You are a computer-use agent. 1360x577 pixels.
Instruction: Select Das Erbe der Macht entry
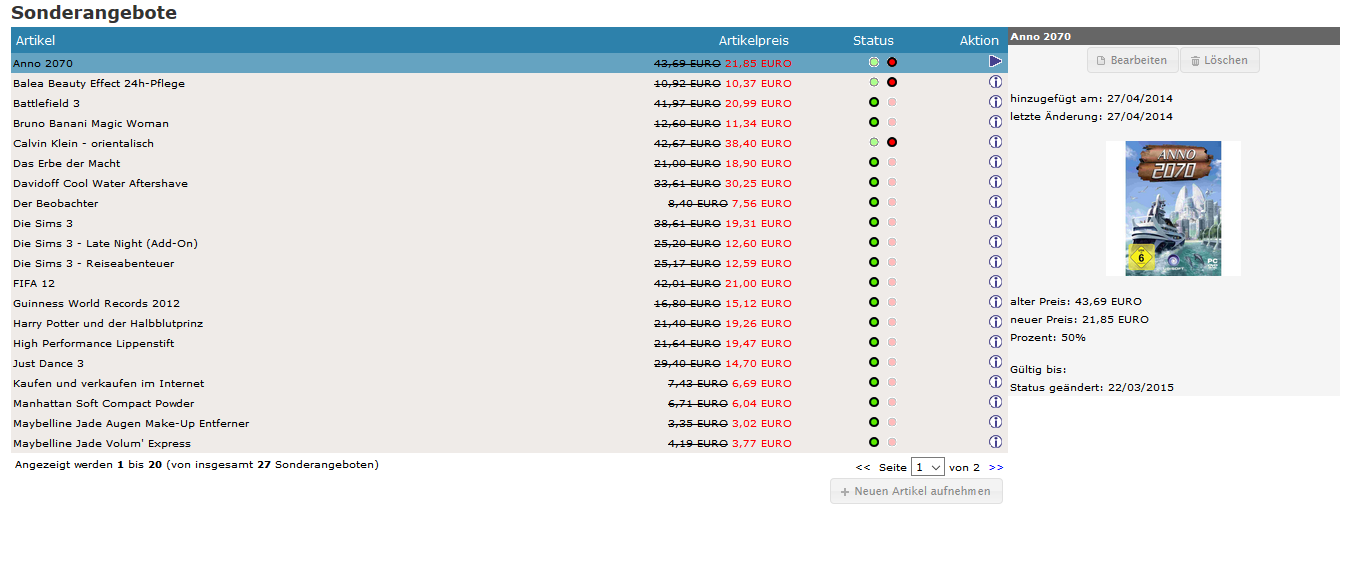[x=66, y=163]
